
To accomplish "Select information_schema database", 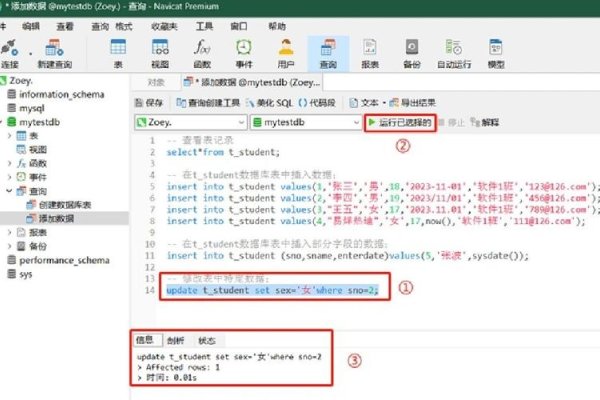I will [x=62, y=95].
